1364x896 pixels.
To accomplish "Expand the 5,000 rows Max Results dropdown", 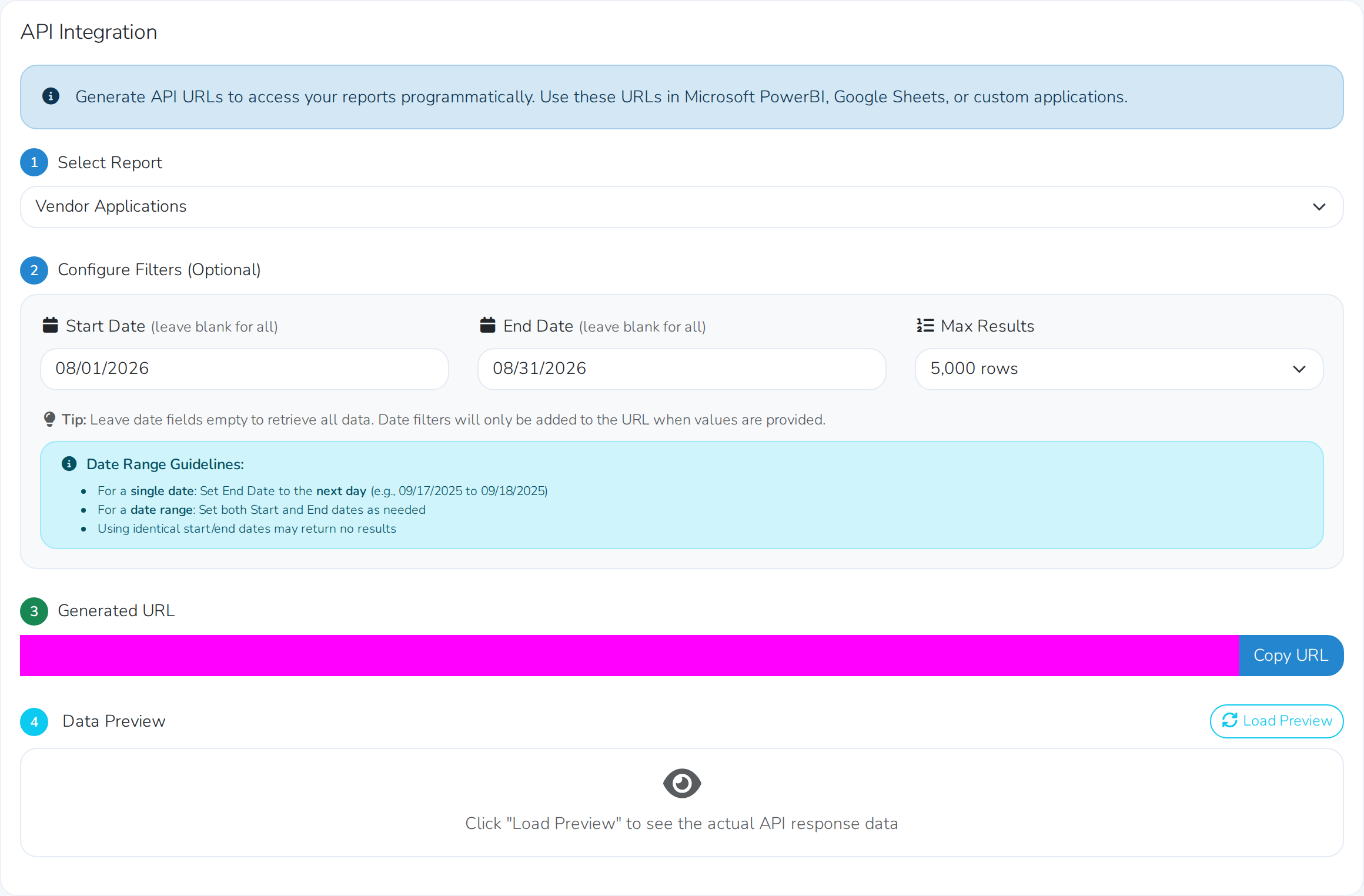I will point(1119,369).
